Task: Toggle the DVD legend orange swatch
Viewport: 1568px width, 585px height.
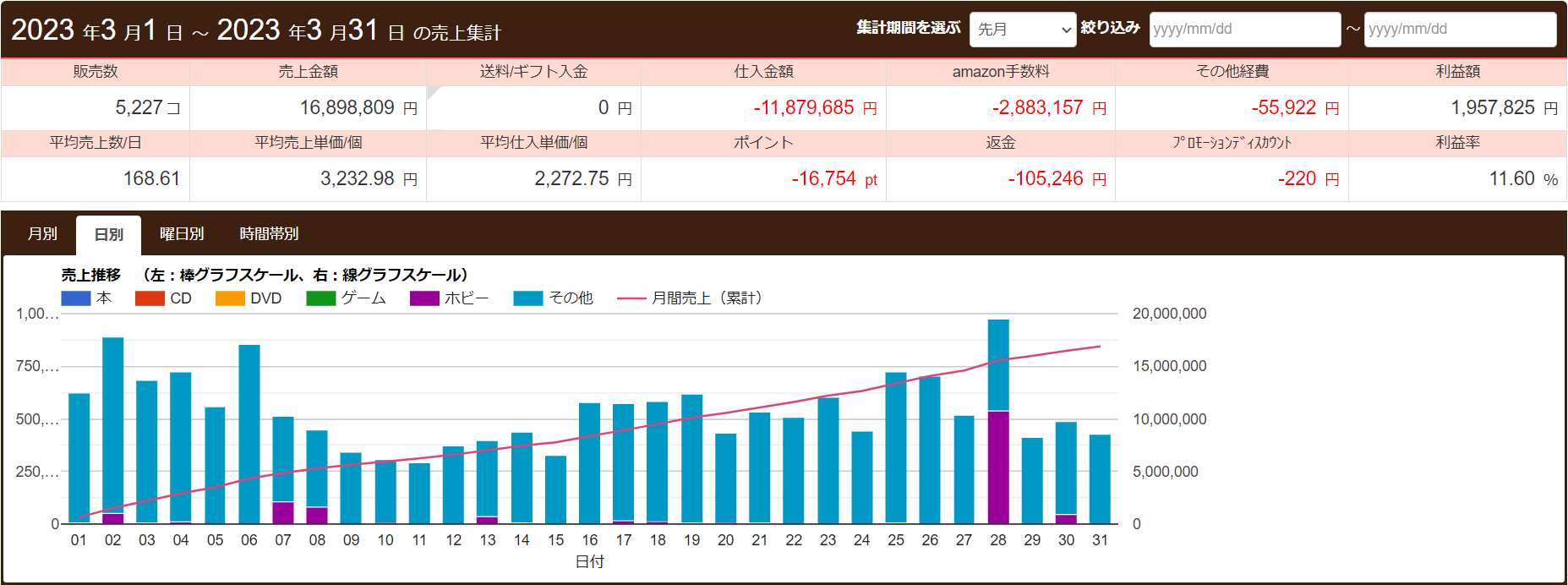Action: pyautogui.click(x=230, y=298)
